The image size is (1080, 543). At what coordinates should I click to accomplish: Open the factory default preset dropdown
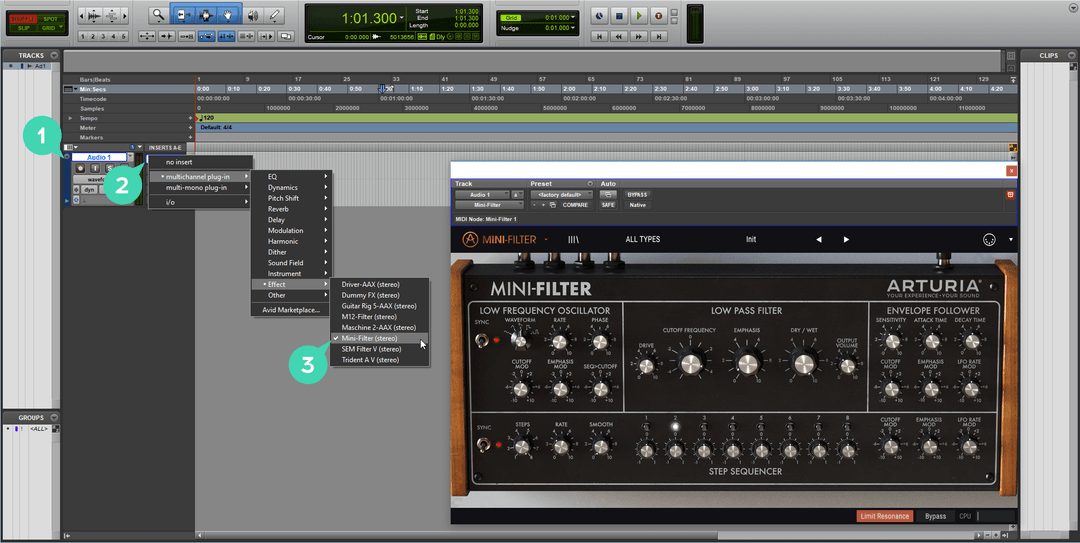(x=561, y=194)
